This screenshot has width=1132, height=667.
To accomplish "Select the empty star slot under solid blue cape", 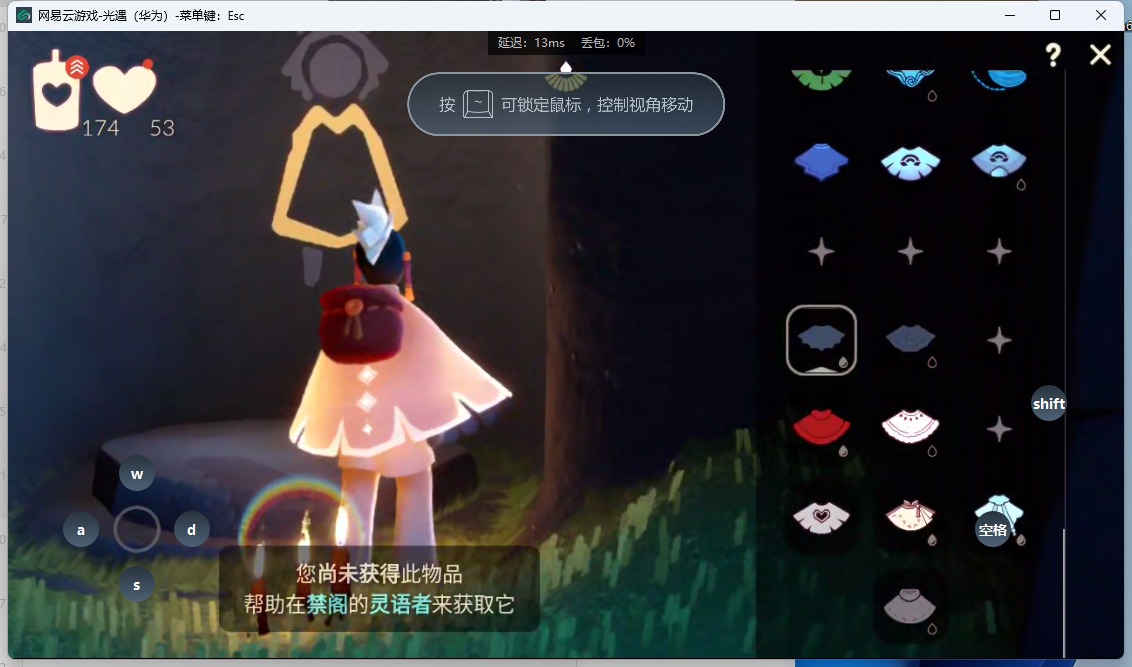I will [x=822, y=252].
